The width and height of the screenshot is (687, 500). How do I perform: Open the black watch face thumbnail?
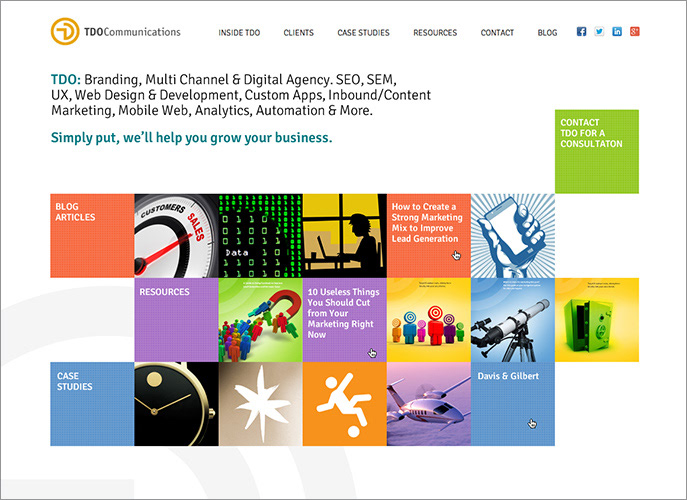point(176,404)
